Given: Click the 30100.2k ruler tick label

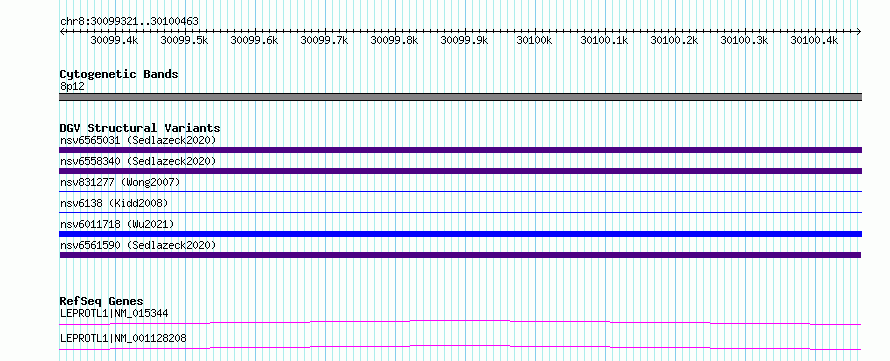Looking at the screenshot, I should (x=674, y=40).
